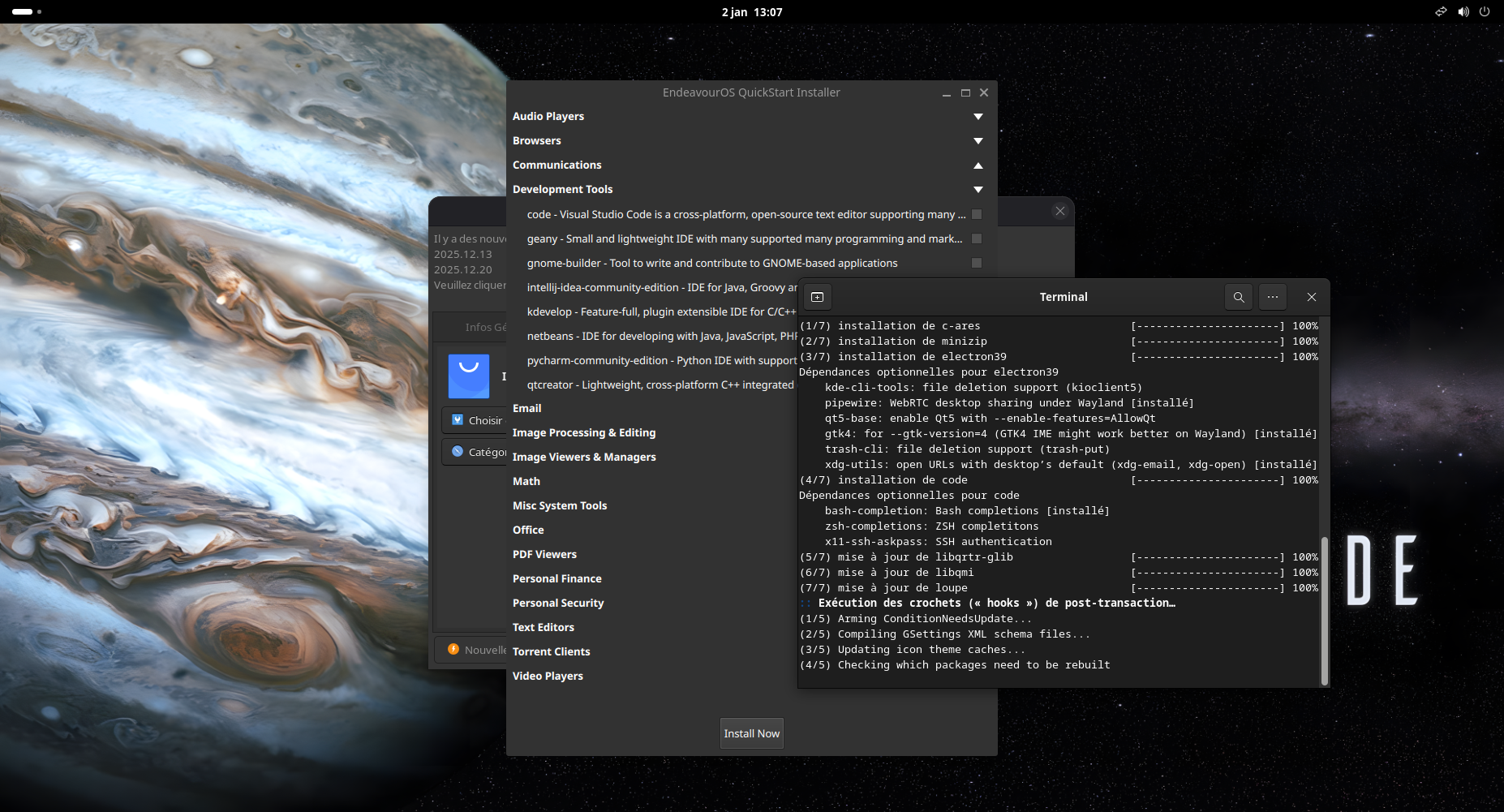The width and height of the screenshot is (1504, 812).
Task: Click the blue software store app icon
Action: coord(469,376)
